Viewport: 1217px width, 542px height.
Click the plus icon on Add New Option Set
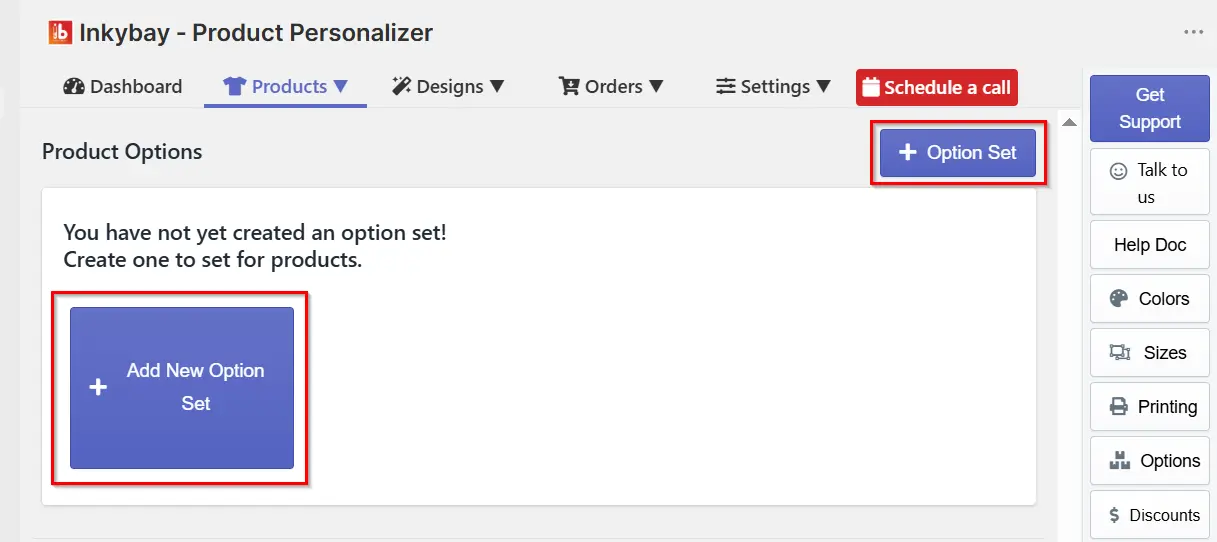(x=98, y=387)
